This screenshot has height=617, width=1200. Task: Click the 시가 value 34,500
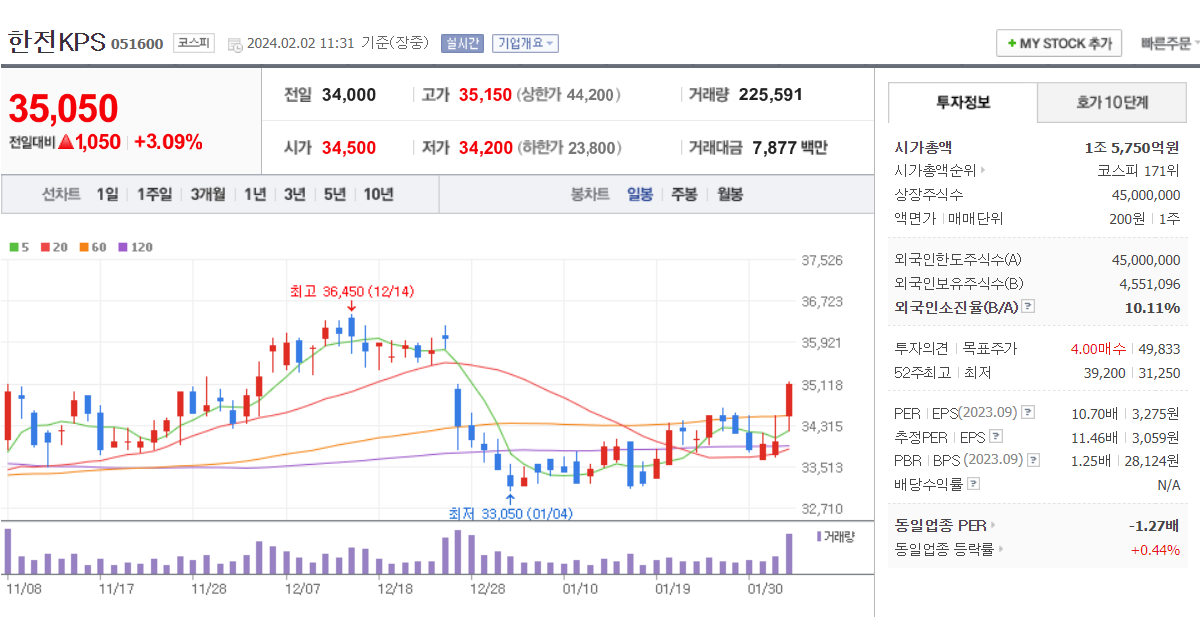pos(349,148)
